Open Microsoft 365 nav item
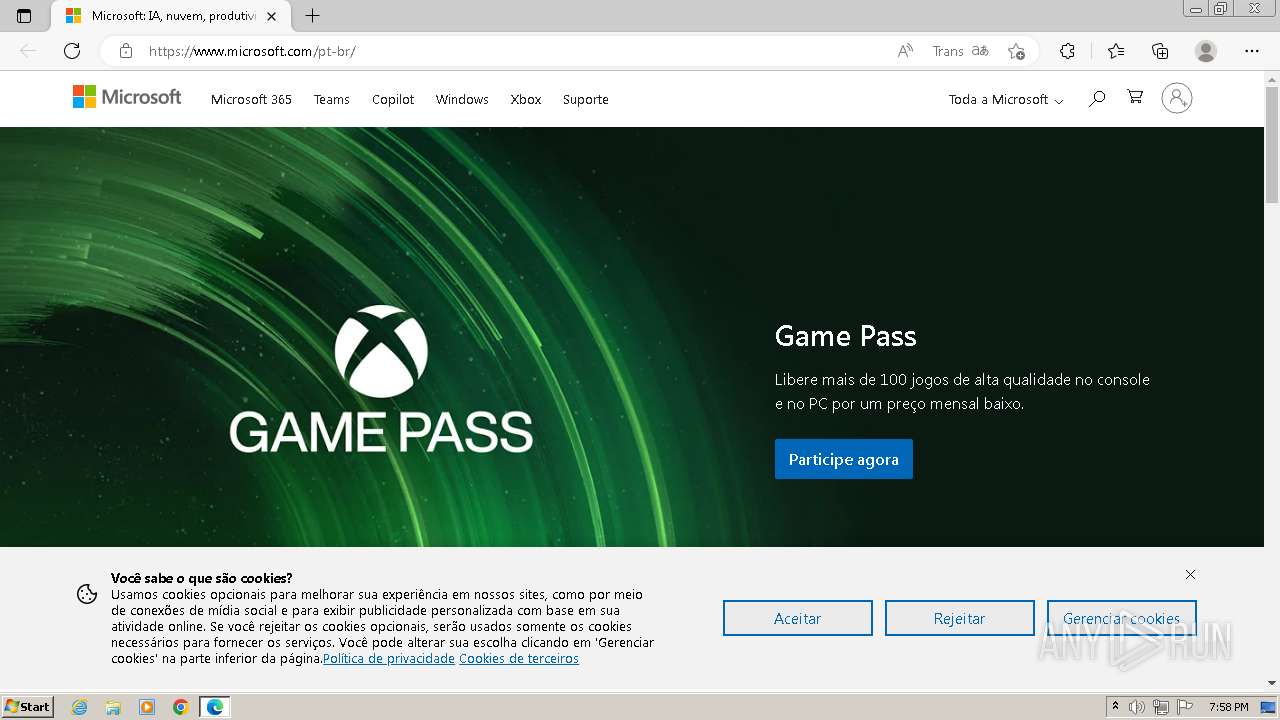 pos(251,99)
